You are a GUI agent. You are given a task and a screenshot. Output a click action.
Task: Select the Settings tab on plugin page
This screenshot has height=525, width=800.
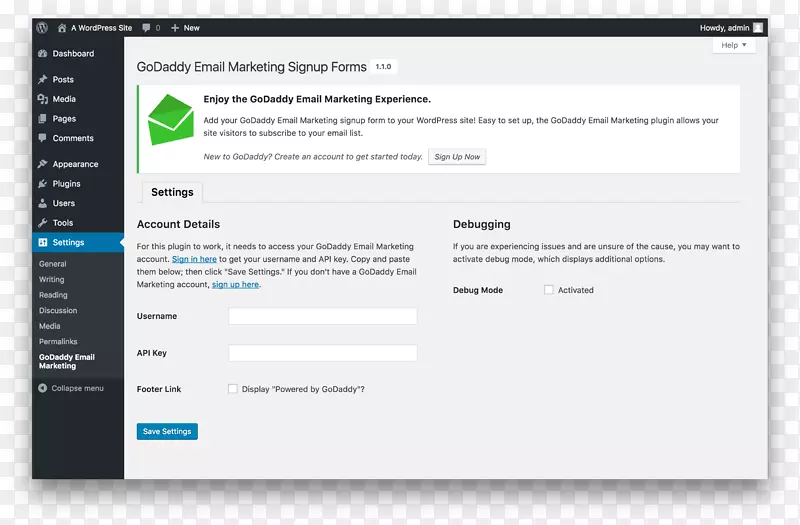click(172, 192)
